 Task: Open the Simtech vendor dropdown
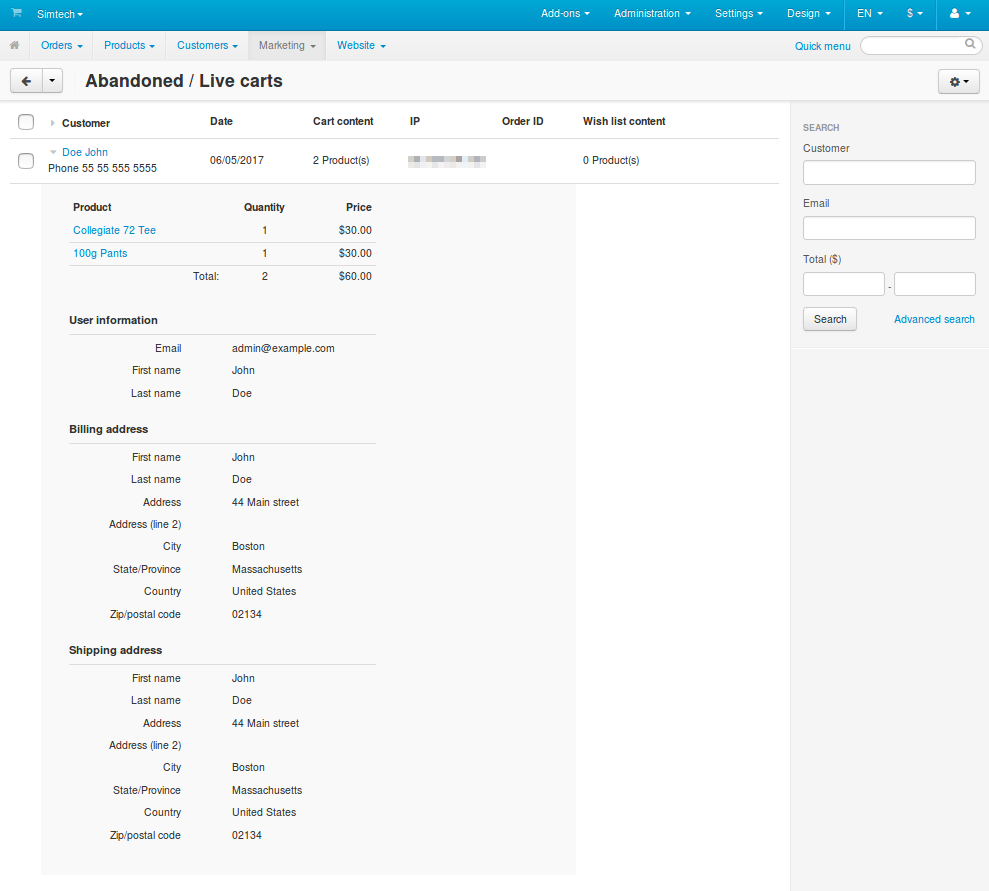60,14
